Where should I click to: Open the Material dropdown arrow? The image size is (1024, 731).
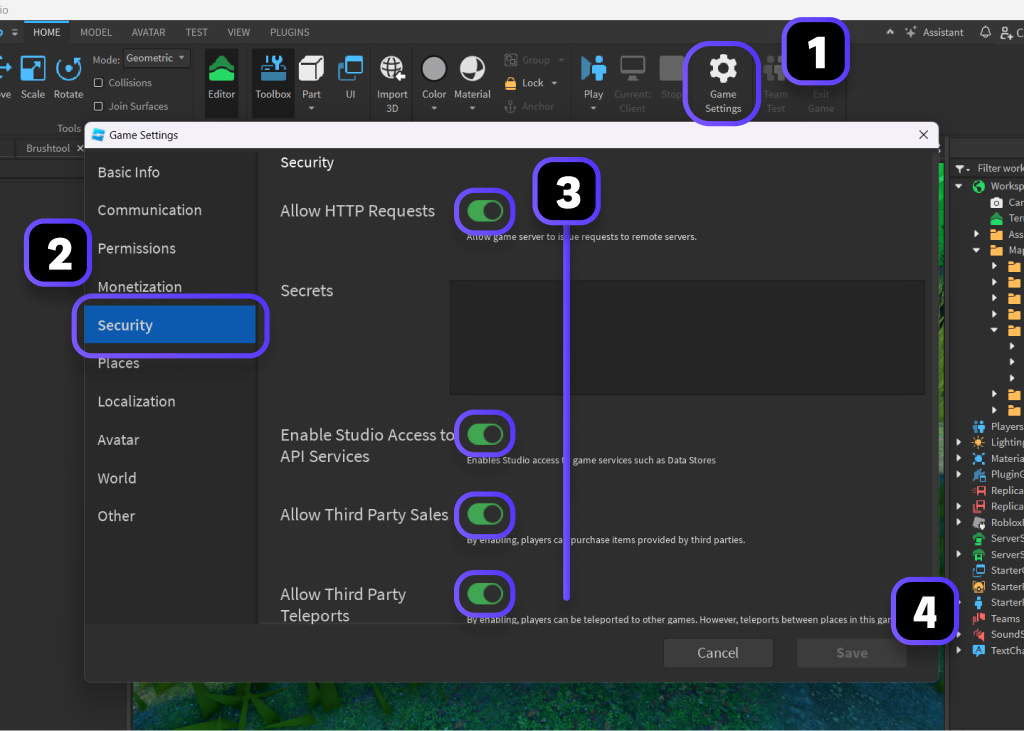point(472,108)
